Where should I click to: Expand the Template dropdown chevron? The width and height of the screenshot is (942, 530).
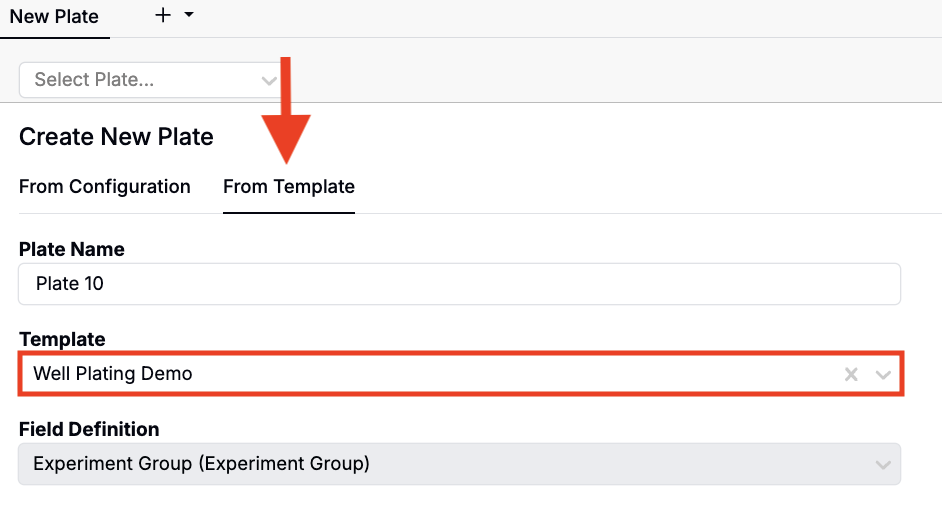click(x=883, y=375)
